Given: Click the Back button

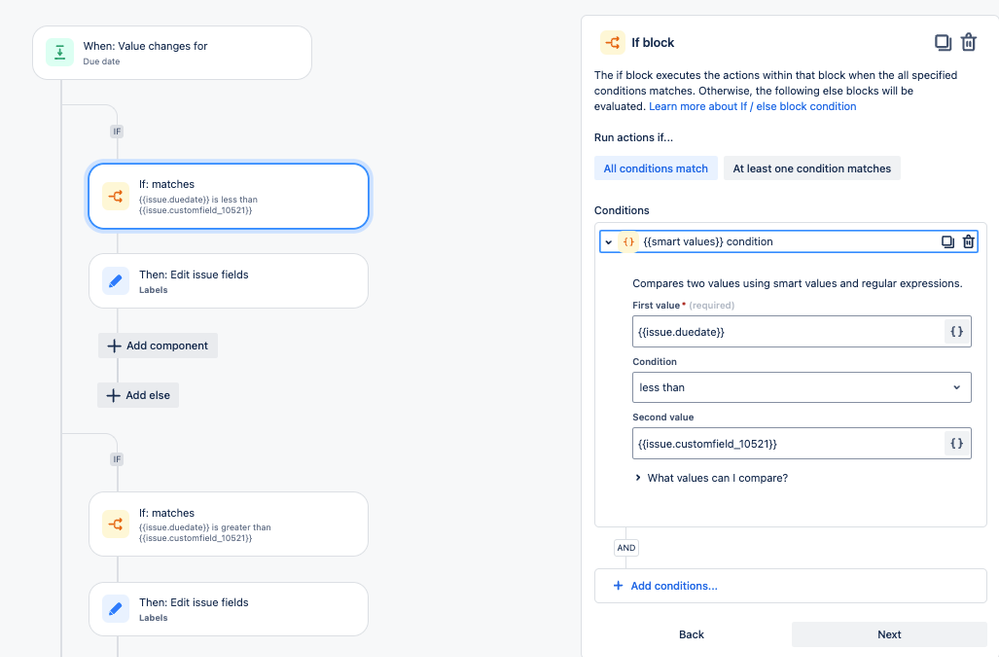Looking at the screenshot, I should pos(691,634).
